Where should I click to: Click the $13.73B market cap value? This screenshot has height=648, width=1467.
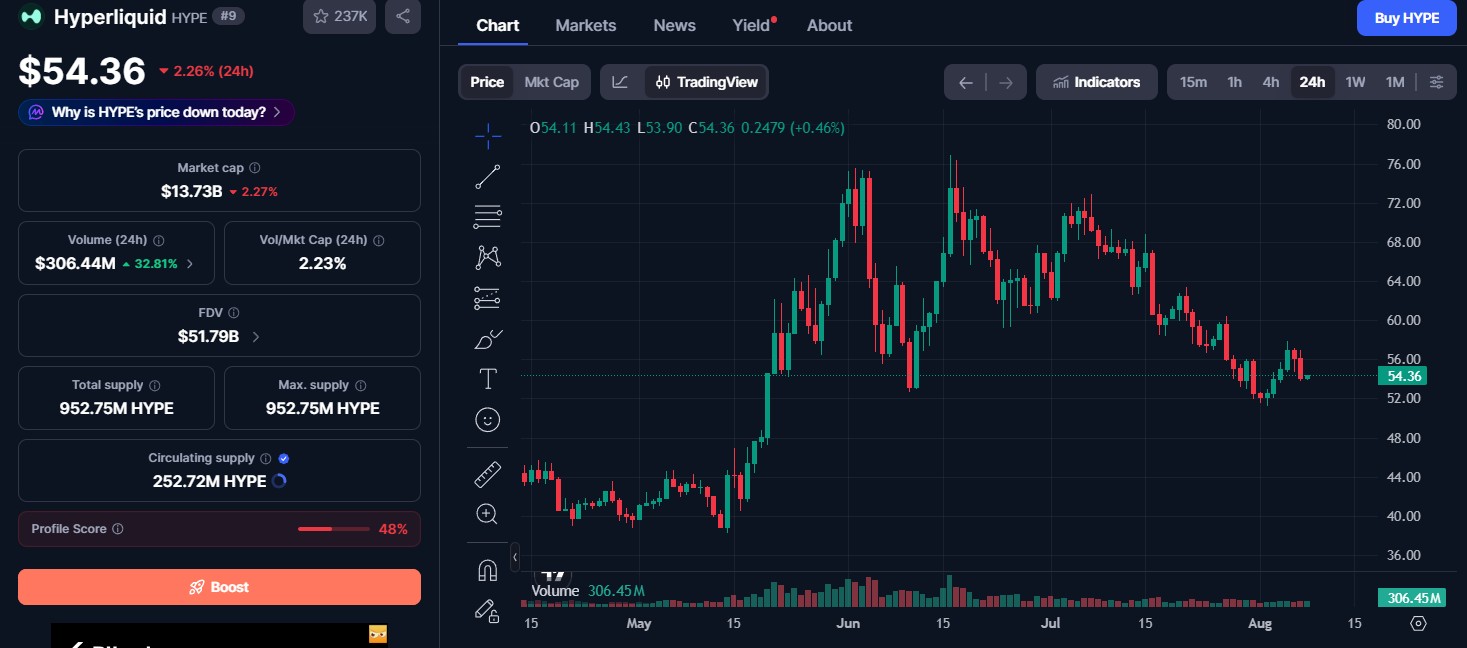191,191
